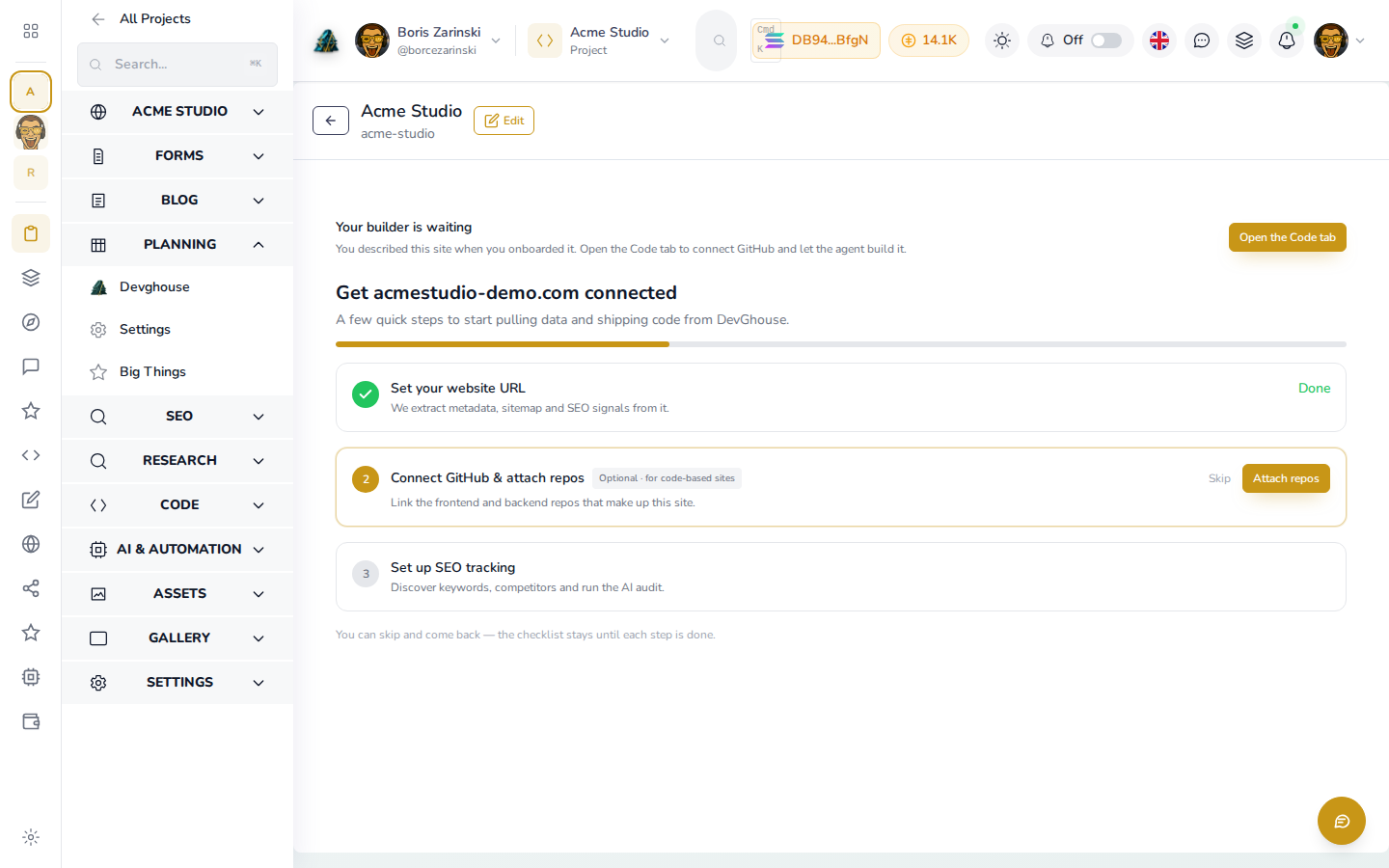The width and height of the screenshot is (1389, 868).
Task: Open the wallet icon in left rail
Action: [31, 721]
